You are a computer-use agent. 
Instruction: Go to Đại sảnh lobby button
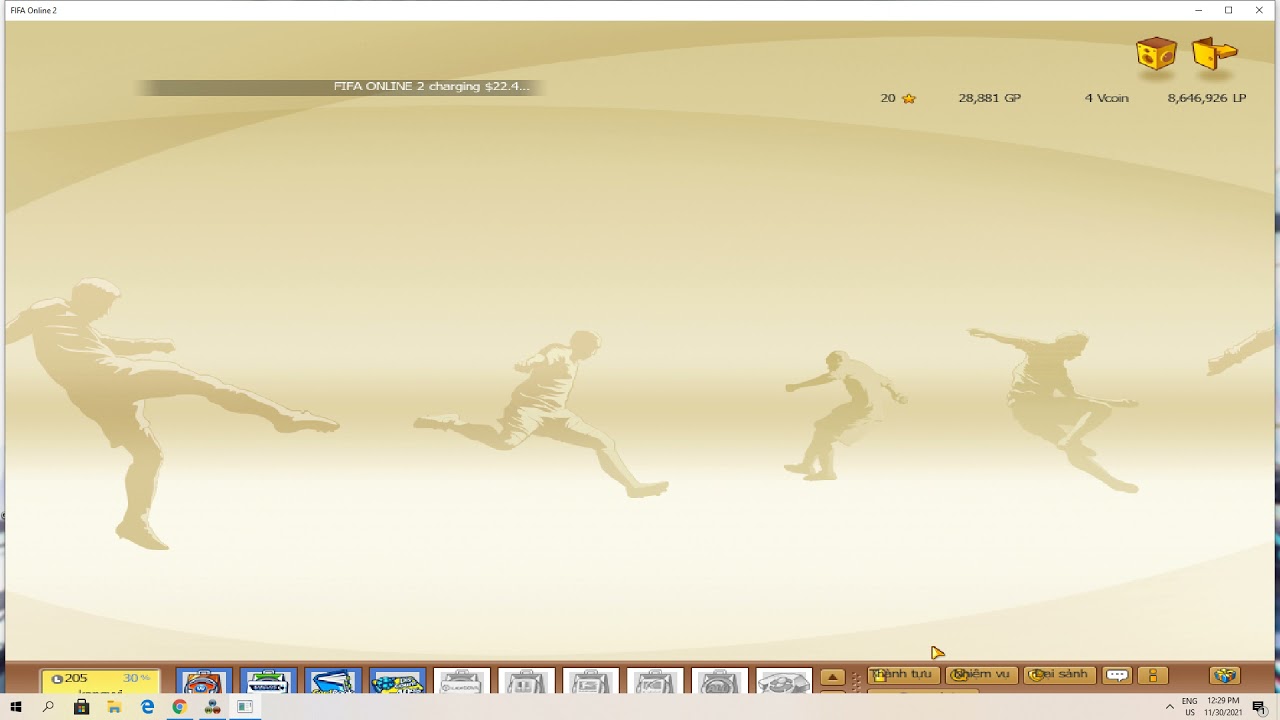click(1059, 675)
